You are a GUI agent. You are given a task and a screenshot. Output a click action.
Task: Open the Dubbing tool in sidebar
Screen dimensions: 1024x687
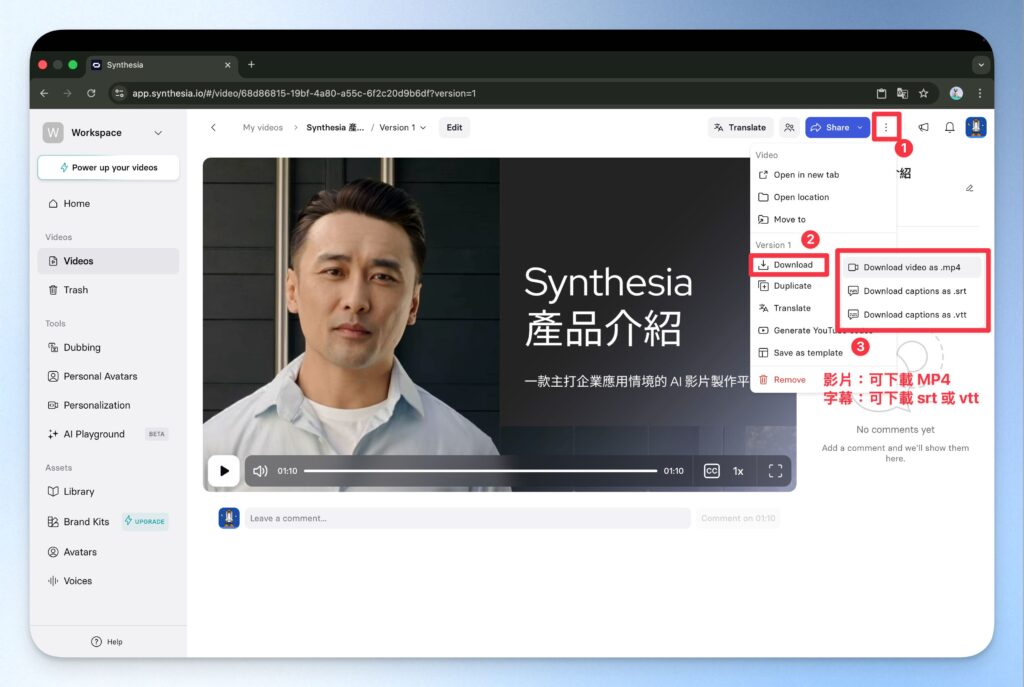pos(82,347)
